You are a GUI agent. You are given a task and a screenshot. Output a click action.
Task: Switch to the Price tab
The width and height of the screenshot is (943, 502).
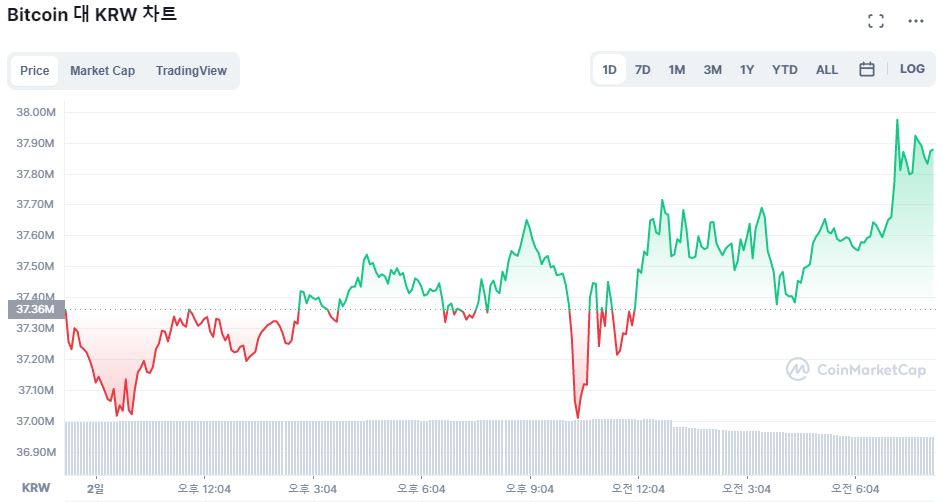click(x=35, y=71)
